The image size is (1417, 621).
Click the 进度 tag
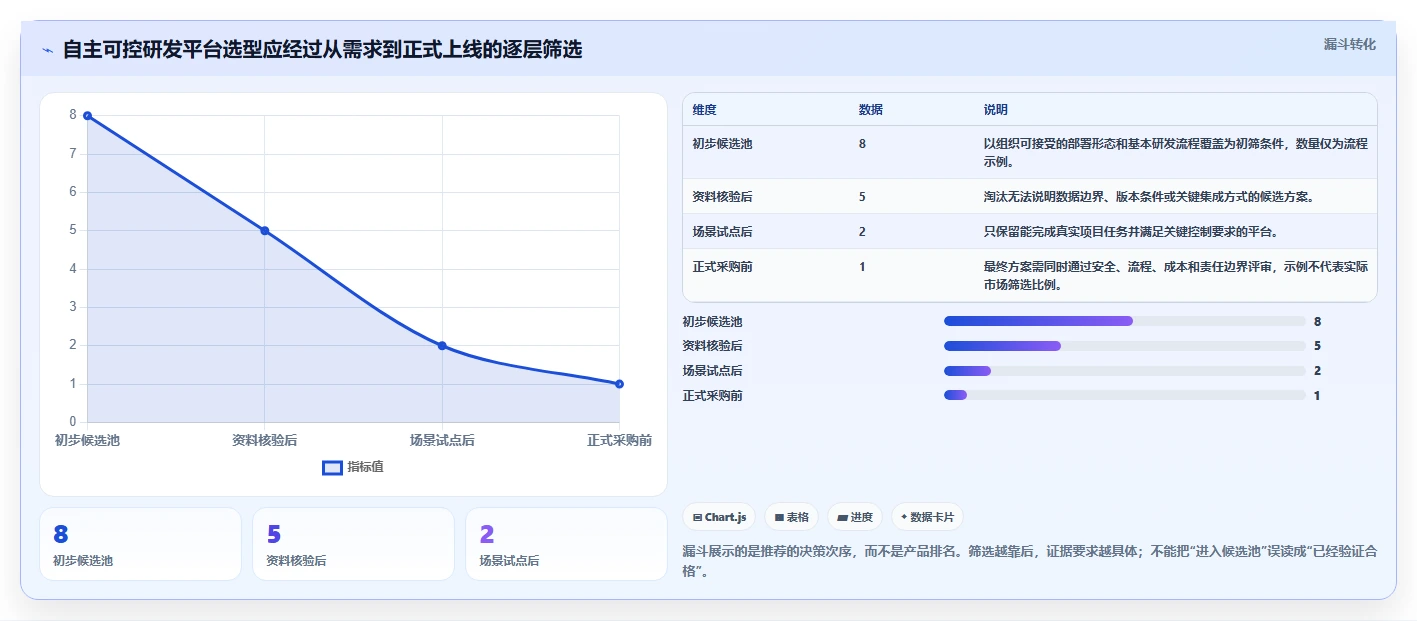point(855,517)
